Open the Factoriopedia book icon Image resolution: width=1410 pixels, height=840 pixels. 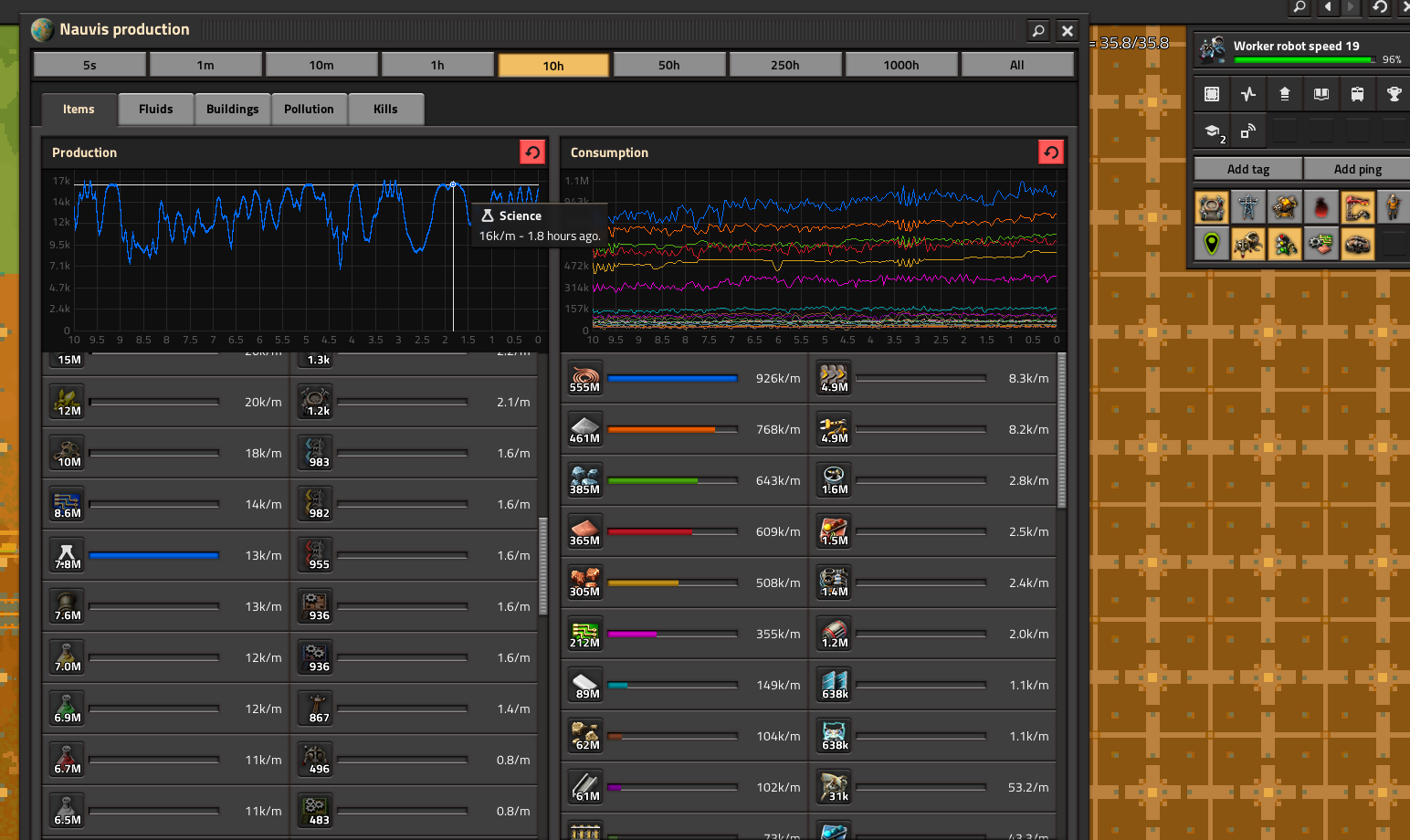pyautogui.click(x=1321, y=94)
